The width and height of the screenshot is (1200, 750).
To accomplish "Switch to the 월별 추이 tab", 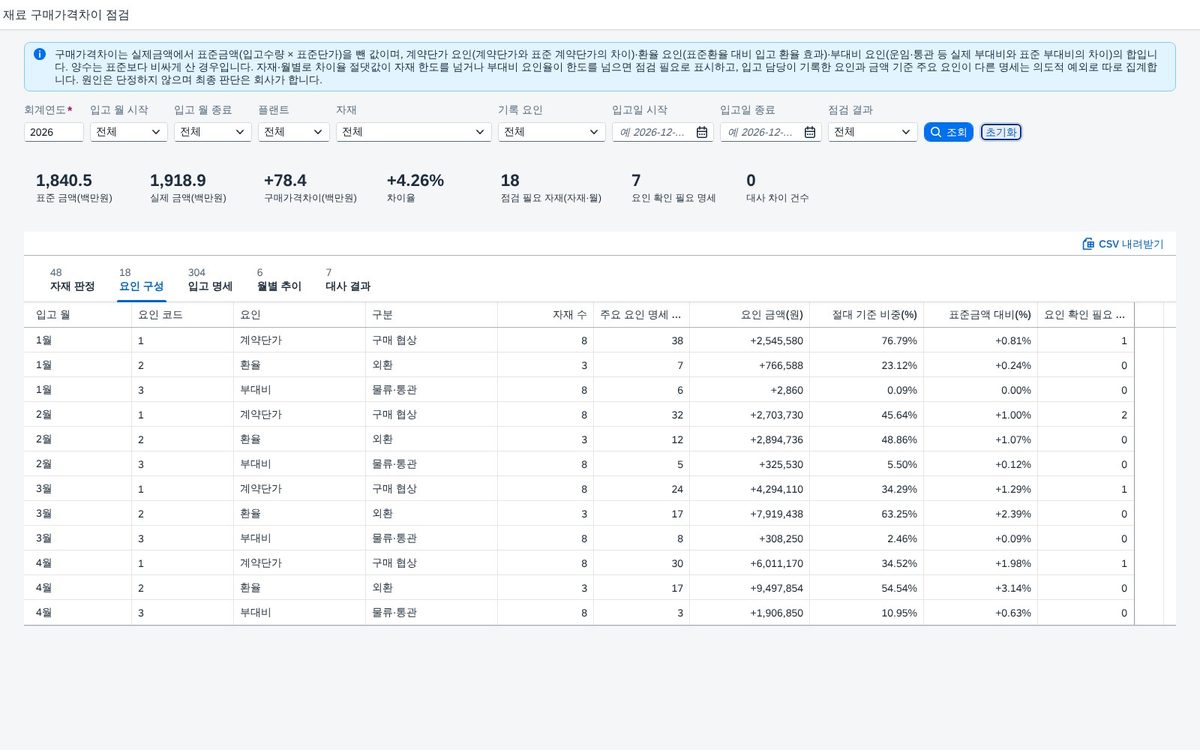I will (x=279, y=280).
